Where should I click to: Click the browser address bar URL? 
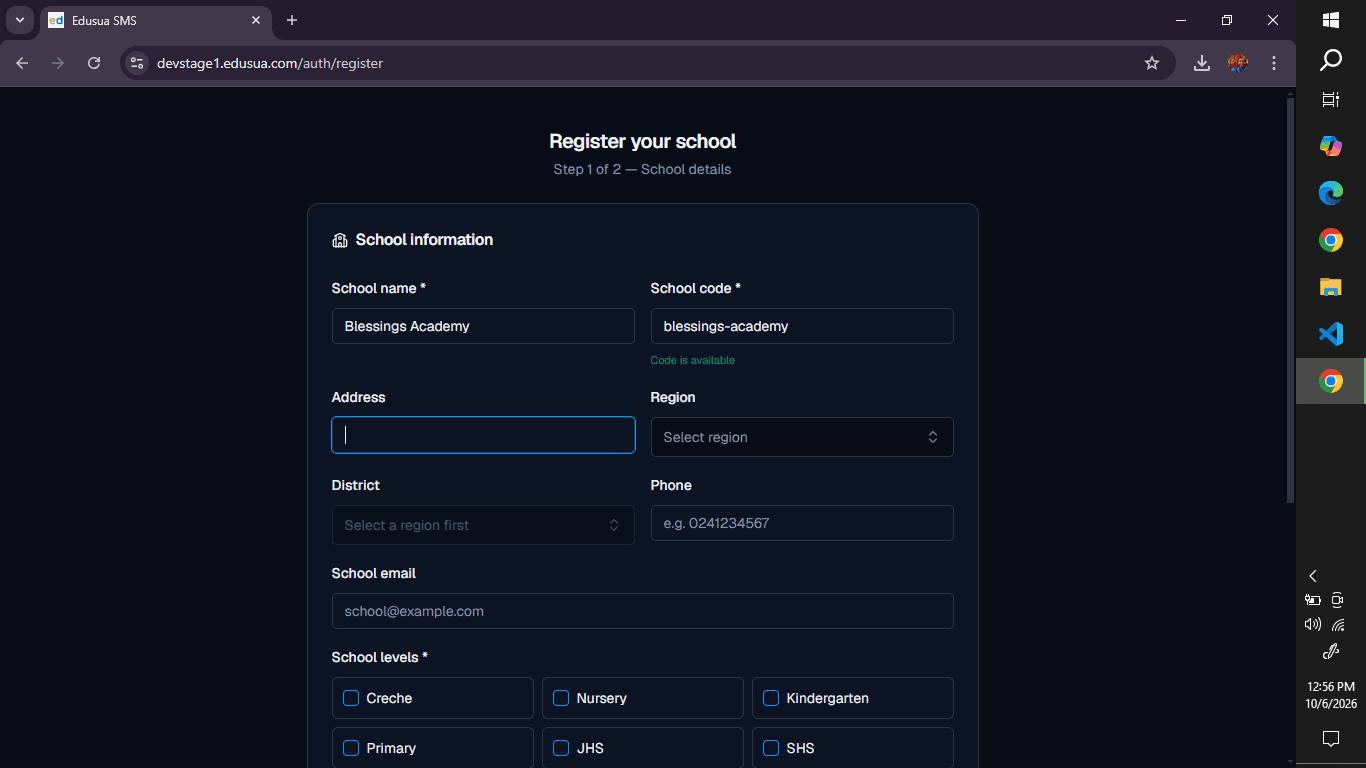pos(270,63)
